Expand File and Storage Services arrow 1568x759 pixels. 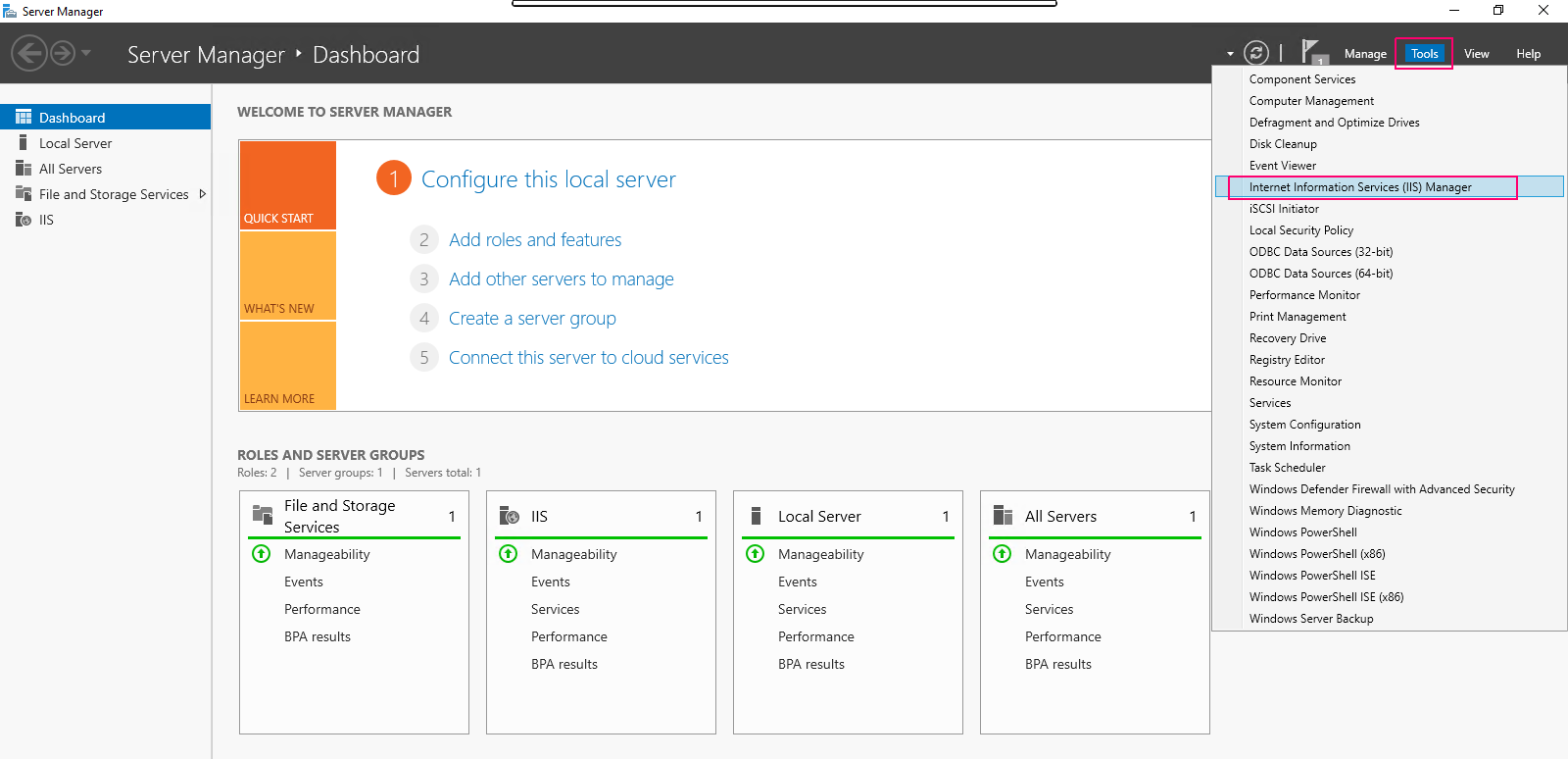[202, 193]
